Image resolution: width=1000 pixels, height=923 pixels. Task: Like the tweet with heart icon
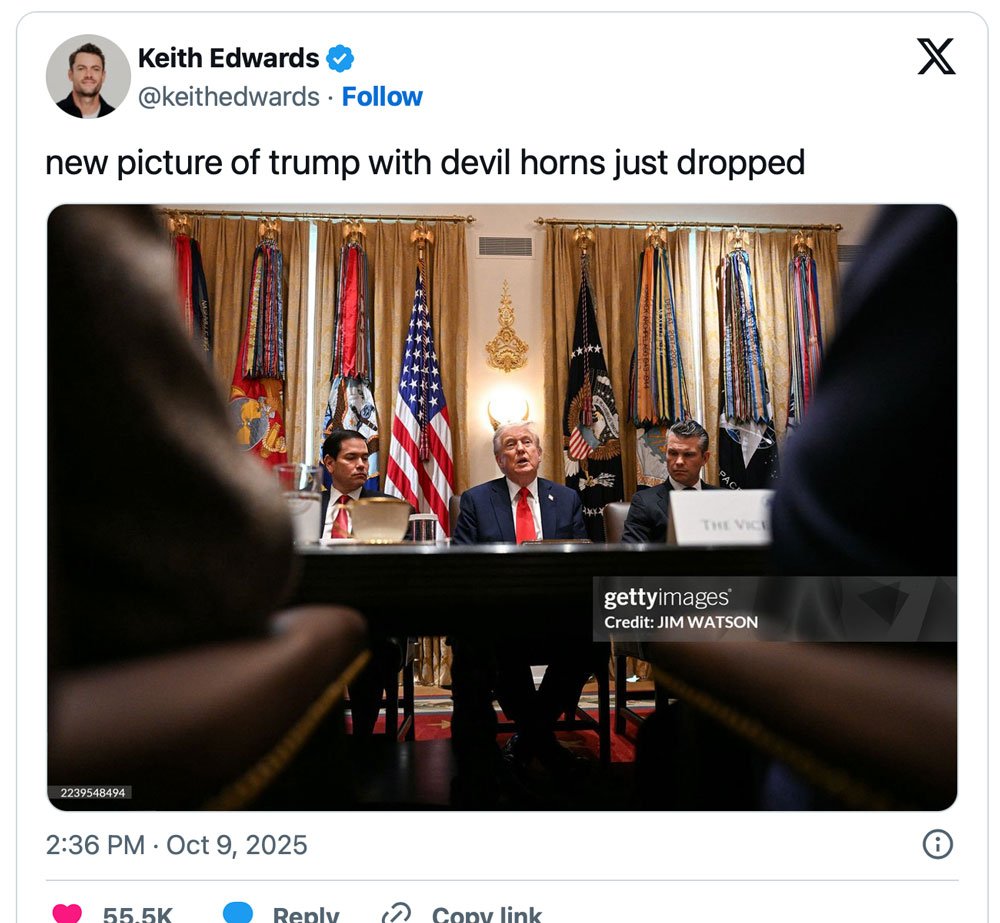[67, 913]
